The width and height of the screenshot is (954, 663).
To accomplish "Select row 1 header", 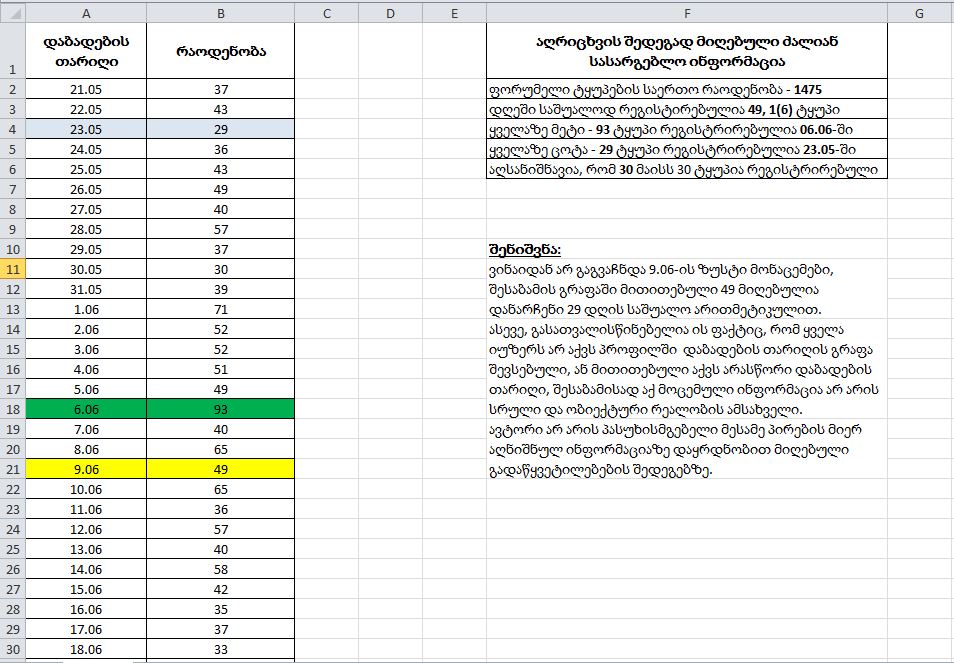I will point(12,50).
